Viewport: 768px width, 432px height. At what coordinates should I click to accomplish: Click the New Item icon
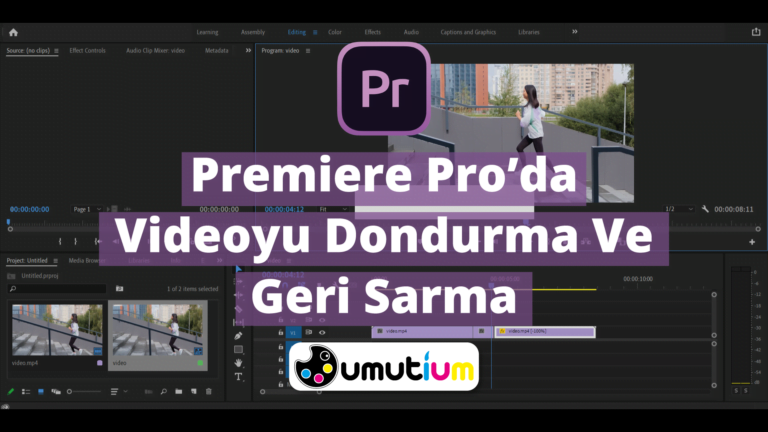coord(194,391)
